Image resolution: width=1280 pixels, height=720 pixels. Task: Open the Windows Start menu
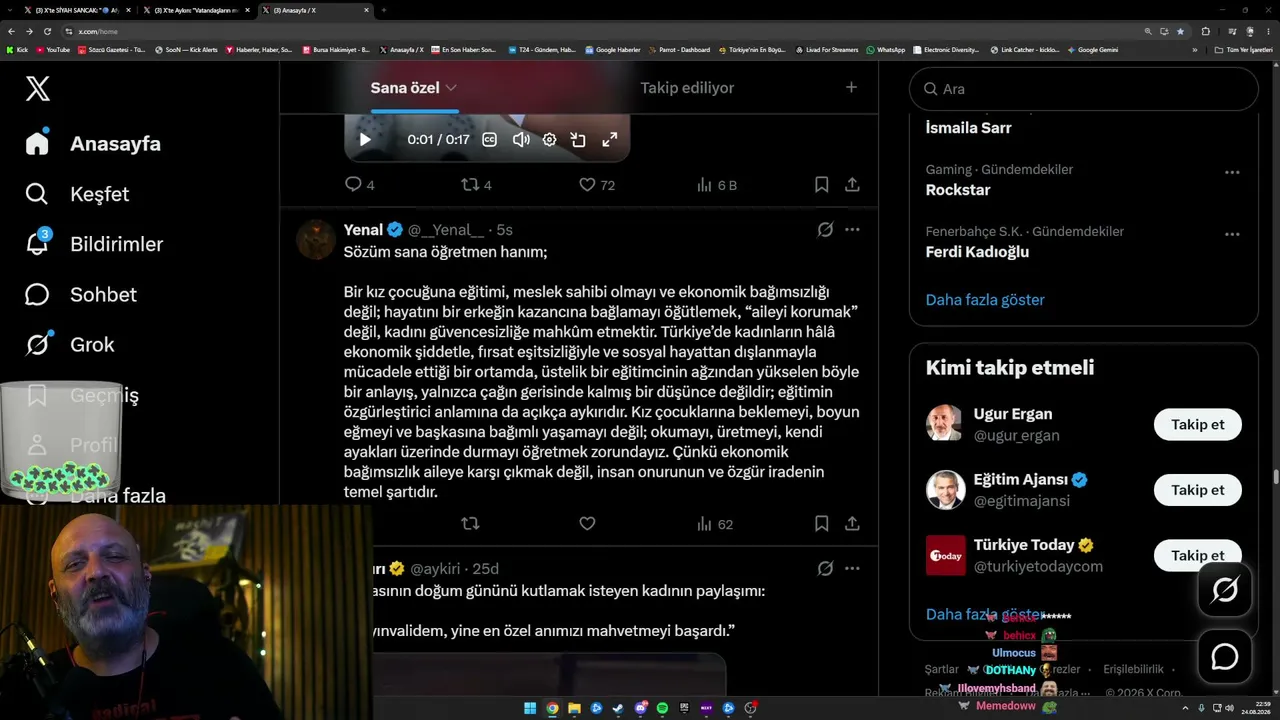point(530,708)
